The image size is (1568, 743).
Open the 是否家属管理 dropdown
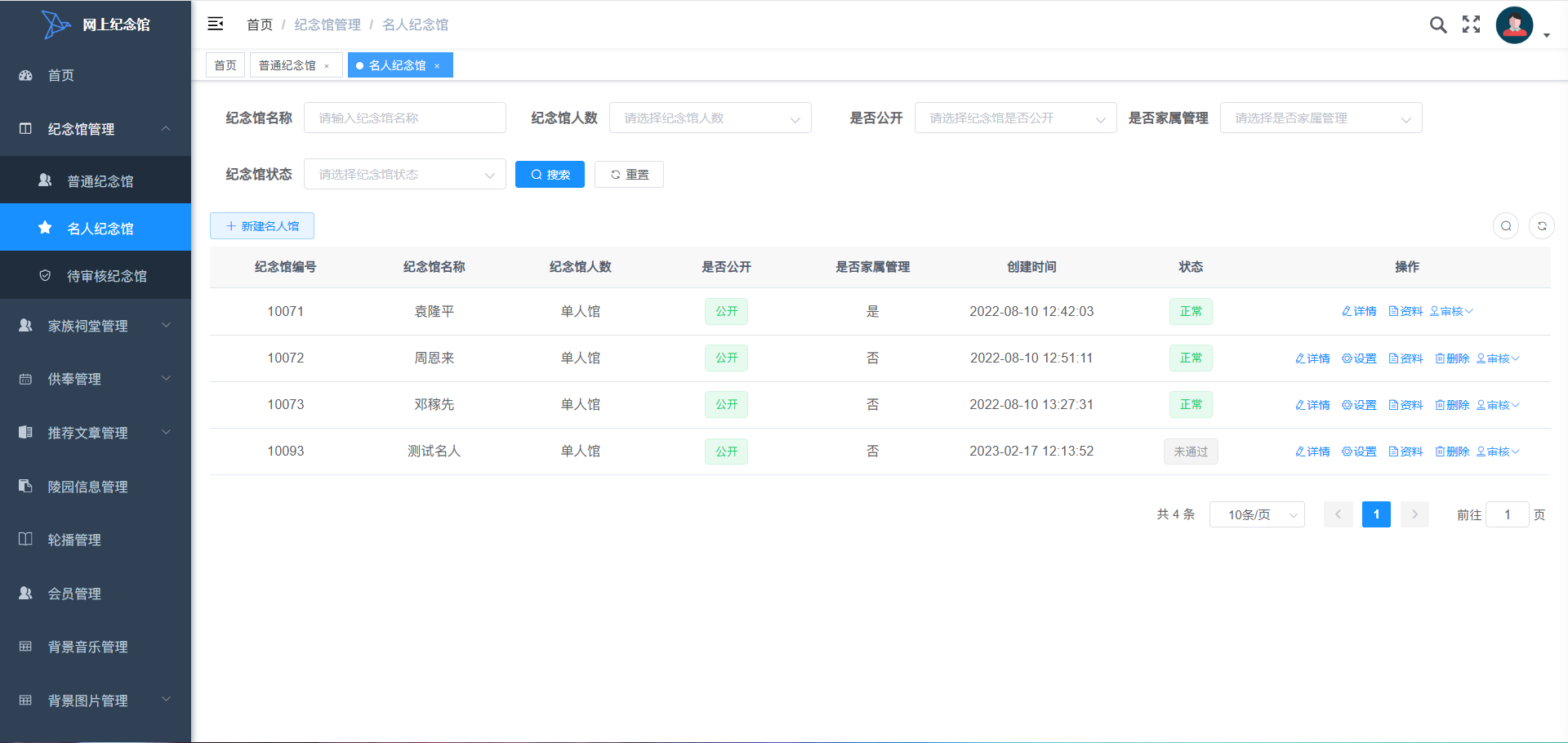coord(1321,118)
